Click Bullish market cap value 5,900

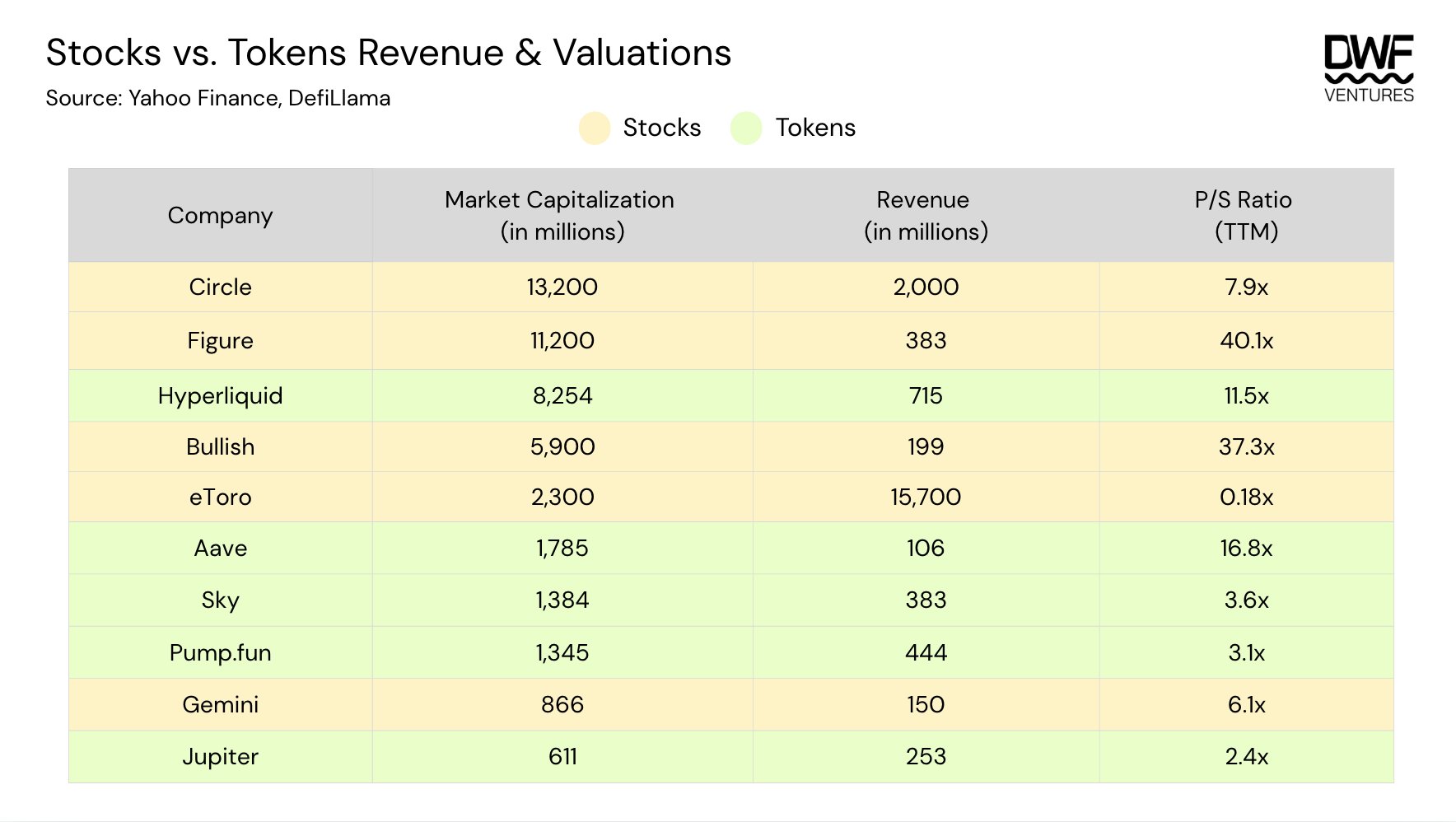point(562,447)
